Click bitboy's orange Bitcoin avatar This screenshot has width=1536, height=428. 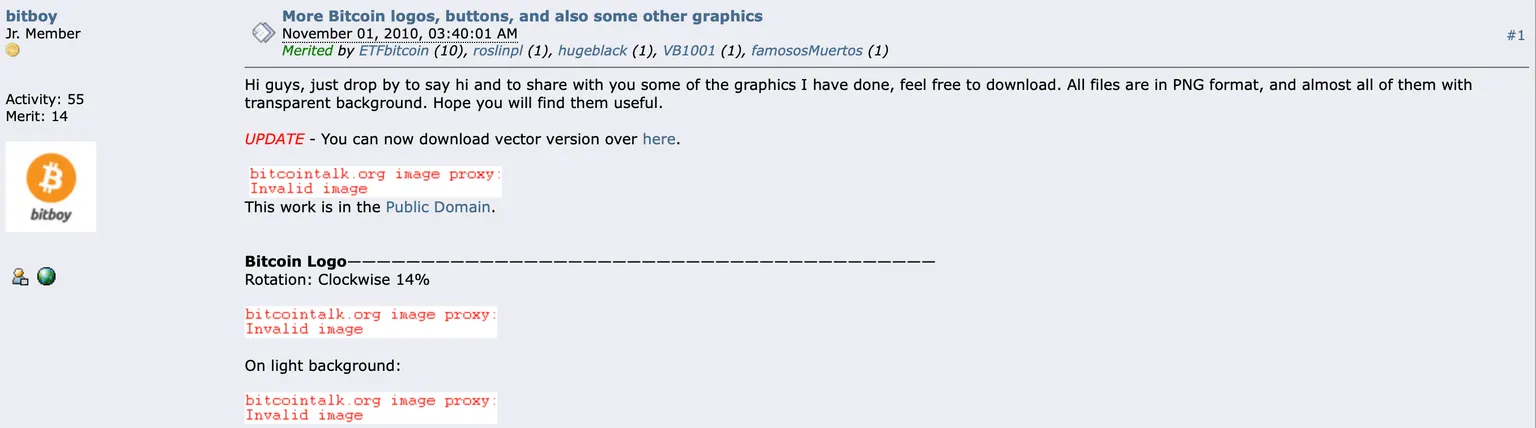pyautogui.click(x=51, y=187)
